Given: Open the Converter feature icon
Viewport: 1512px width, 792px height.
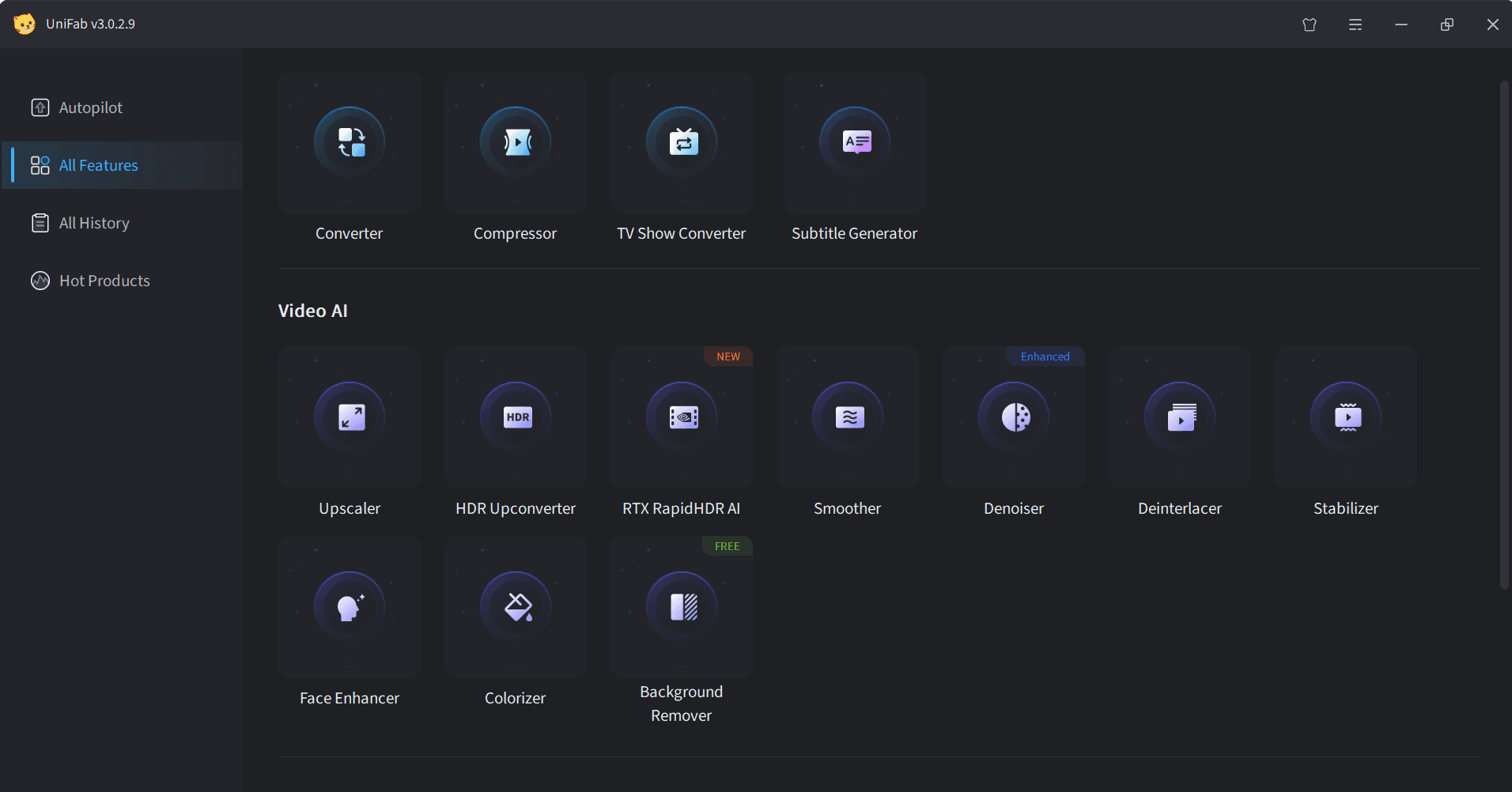Looking at the screenshot, I should coord(350,143).
